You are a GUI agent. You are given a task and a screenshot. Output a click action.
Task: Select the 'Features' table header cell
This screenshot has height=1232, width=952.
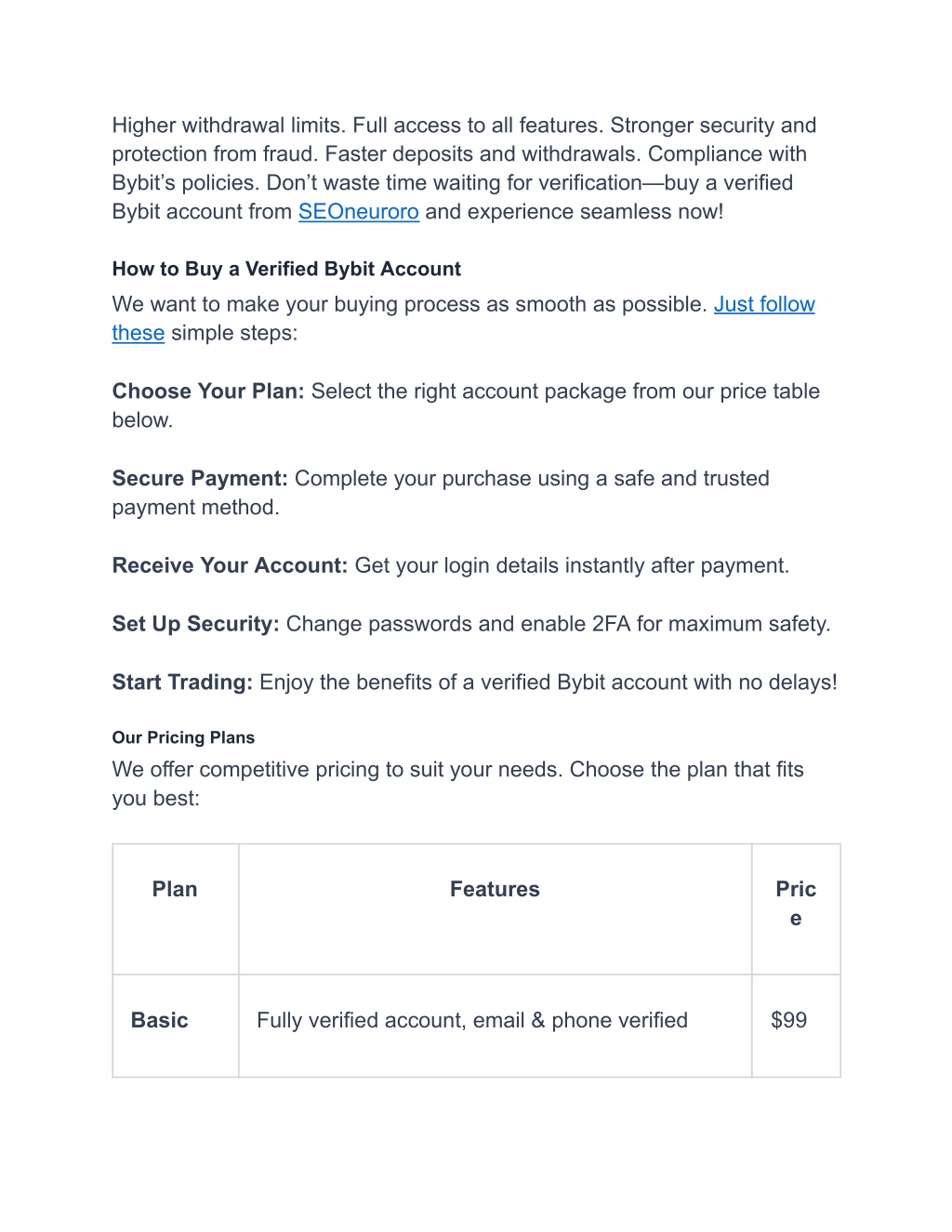[x=495, y=909]
